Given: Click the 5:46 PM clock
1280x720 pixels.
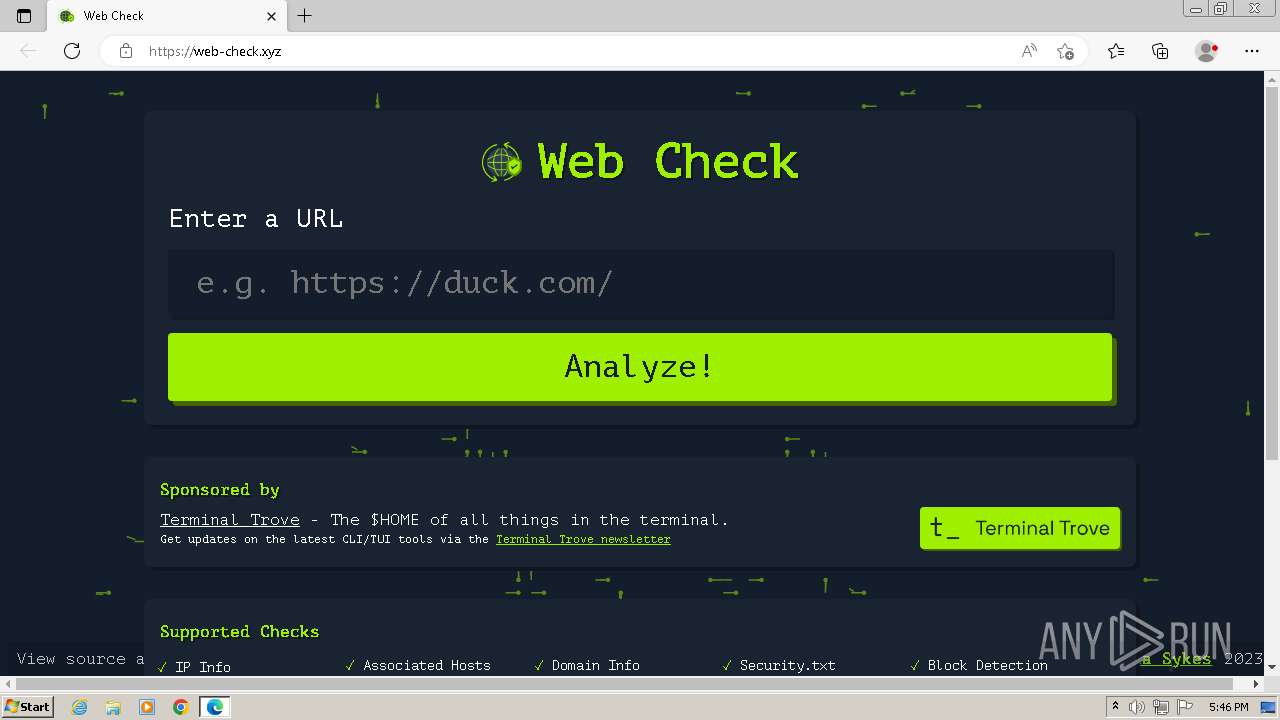Looking at the screenshot, I should (1228, 707).
